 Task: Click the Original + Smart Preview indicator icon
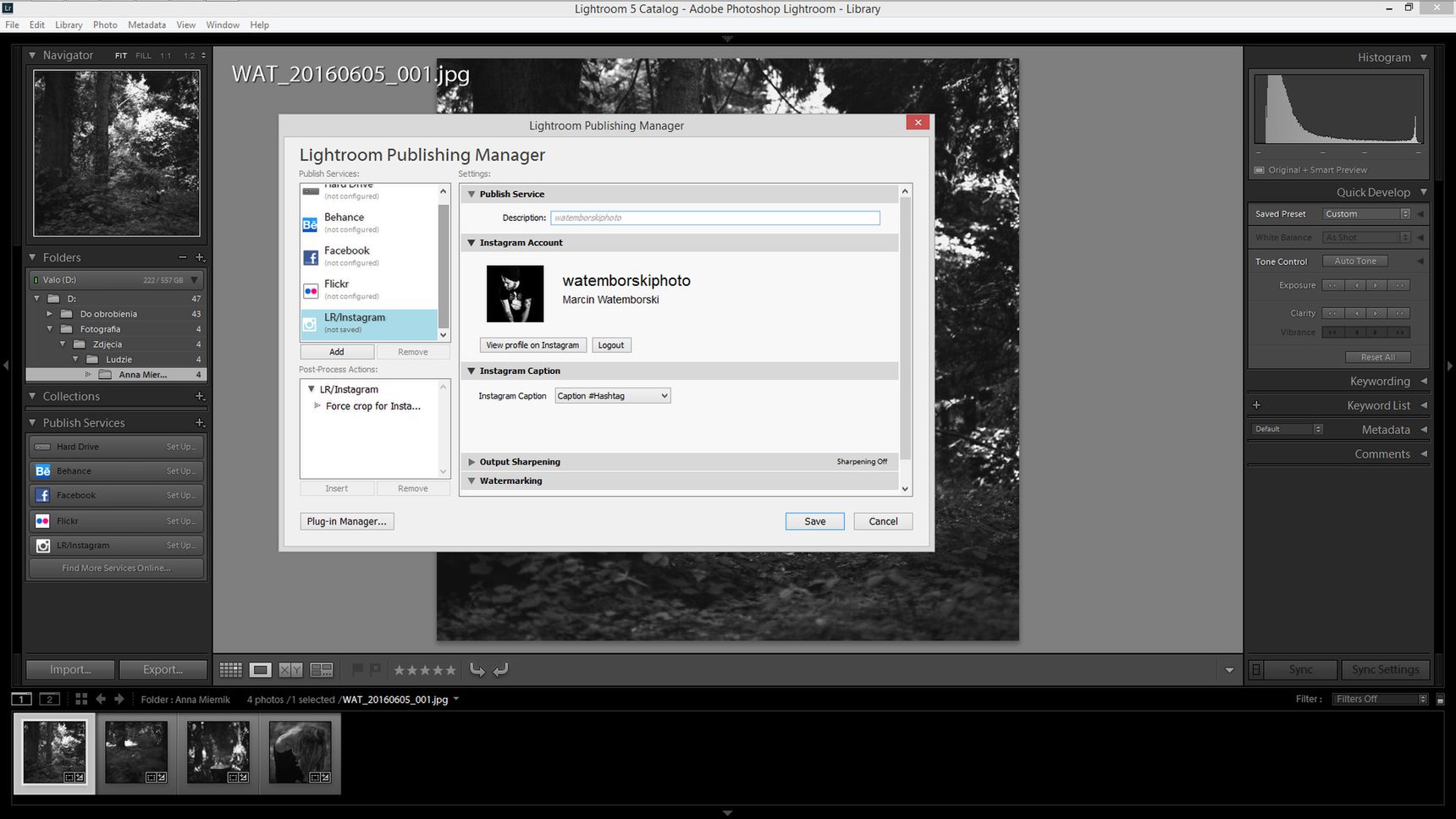pyautogui.click(x=1260, y=170)
